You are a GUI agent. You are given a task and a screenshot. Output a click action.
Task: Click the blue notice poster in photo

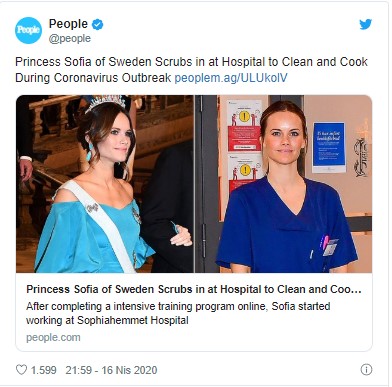(329, 147)
